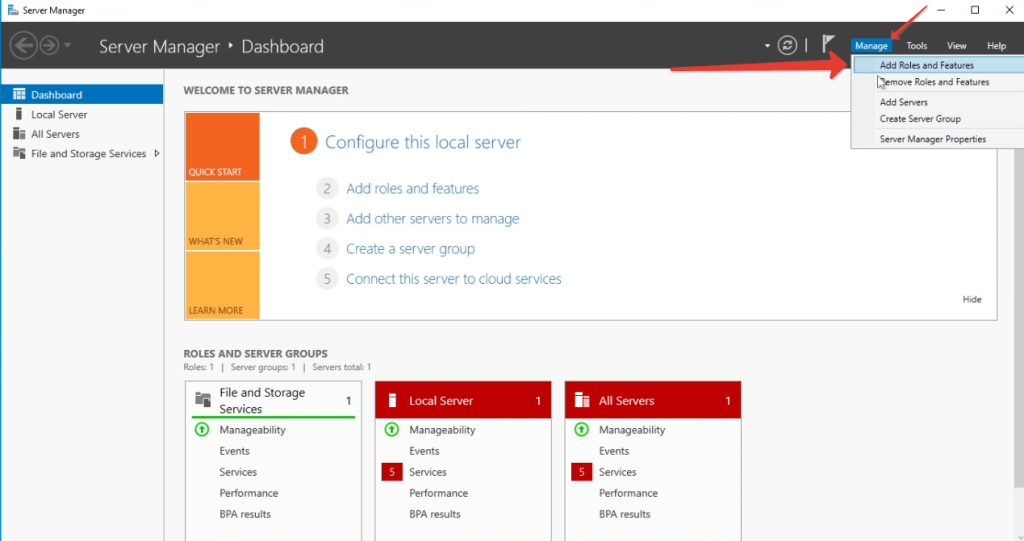This screenshot has width=1024, height=541.
Task: Click Manageability status icon in File and Storage tile
Action: (202, 429)
